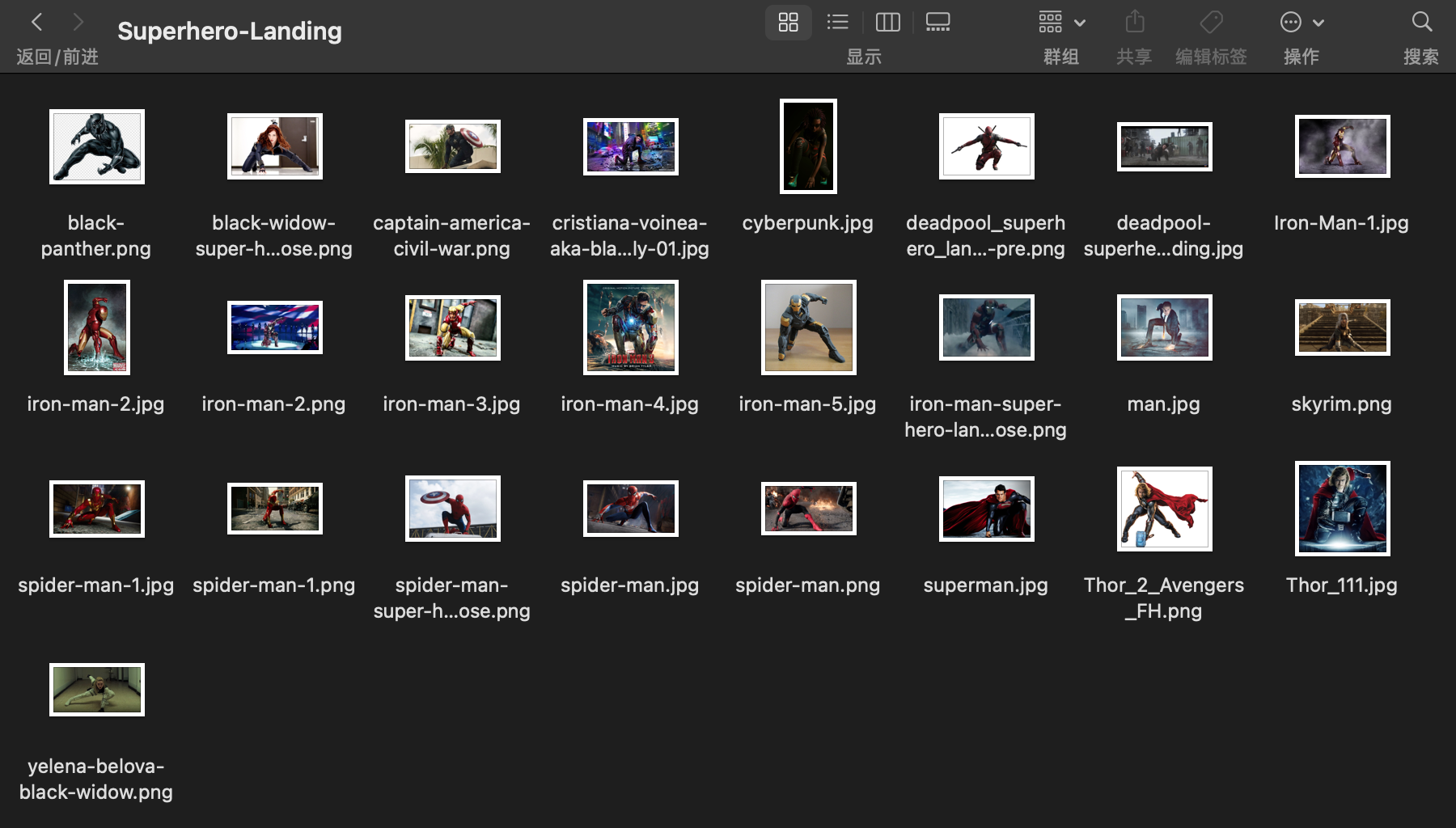Switch to column view
Screen dimensions: 1456x828
[887, 22]
